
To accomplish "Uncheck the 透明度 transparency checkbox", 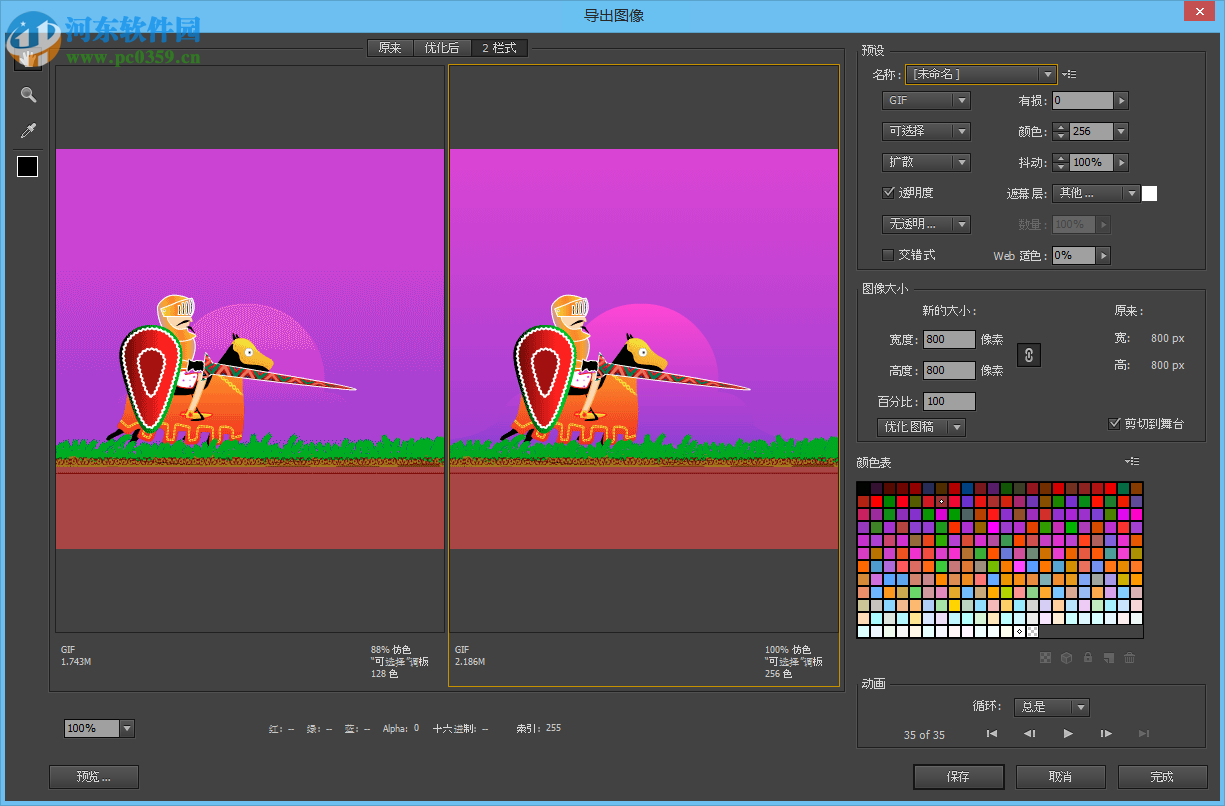I will pyautogui.click(x=888, y=192).
